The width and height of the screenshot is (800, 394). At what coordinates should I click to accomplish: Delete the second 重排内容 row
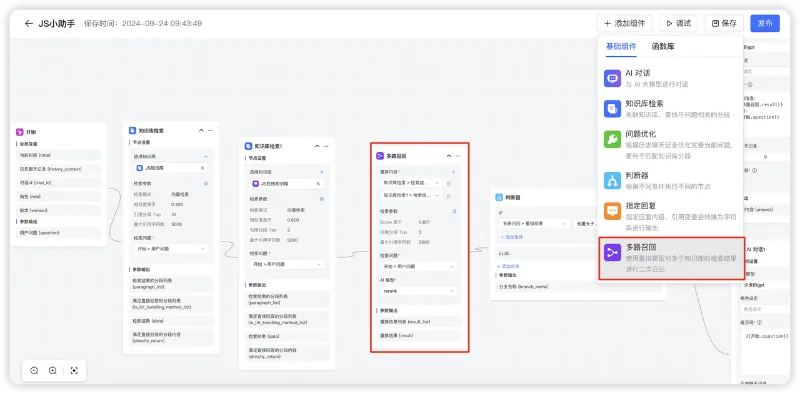(x=448, y=195)
